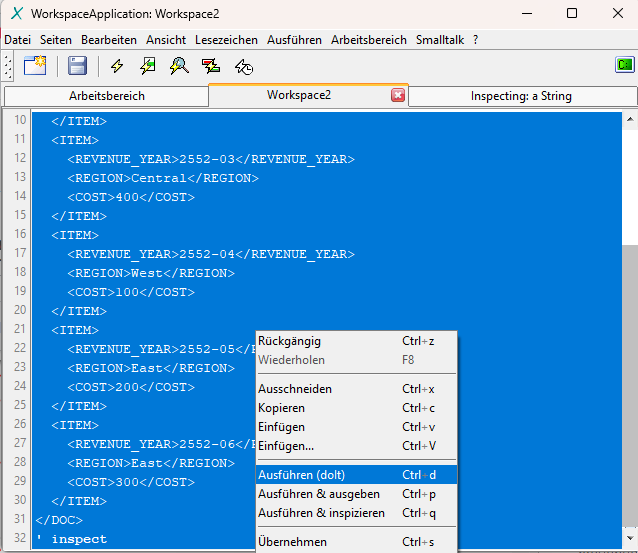The image size is (638, 553).
Task: Open the Smalltalk menu
Action: (440, 40)
